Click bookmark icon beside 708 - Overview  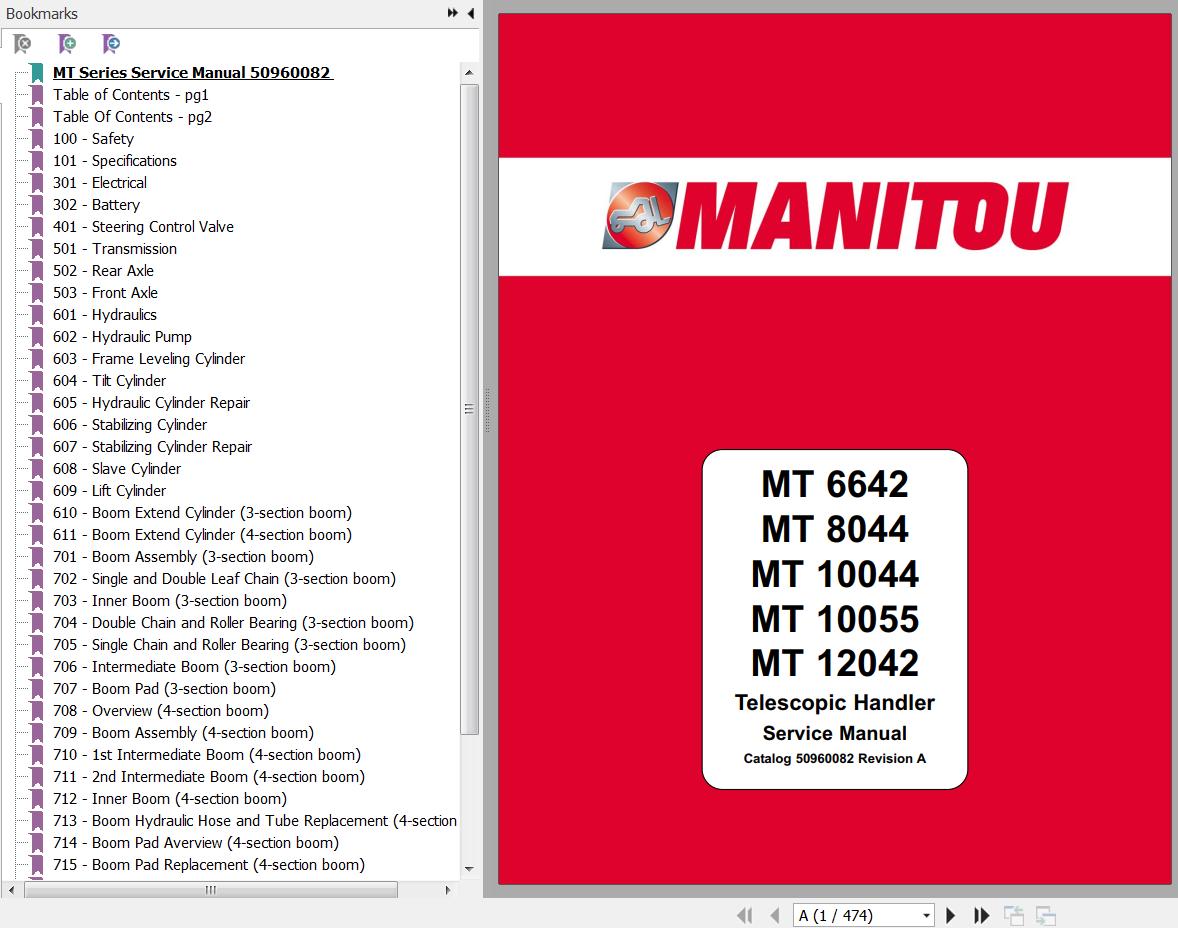[37, 711]
